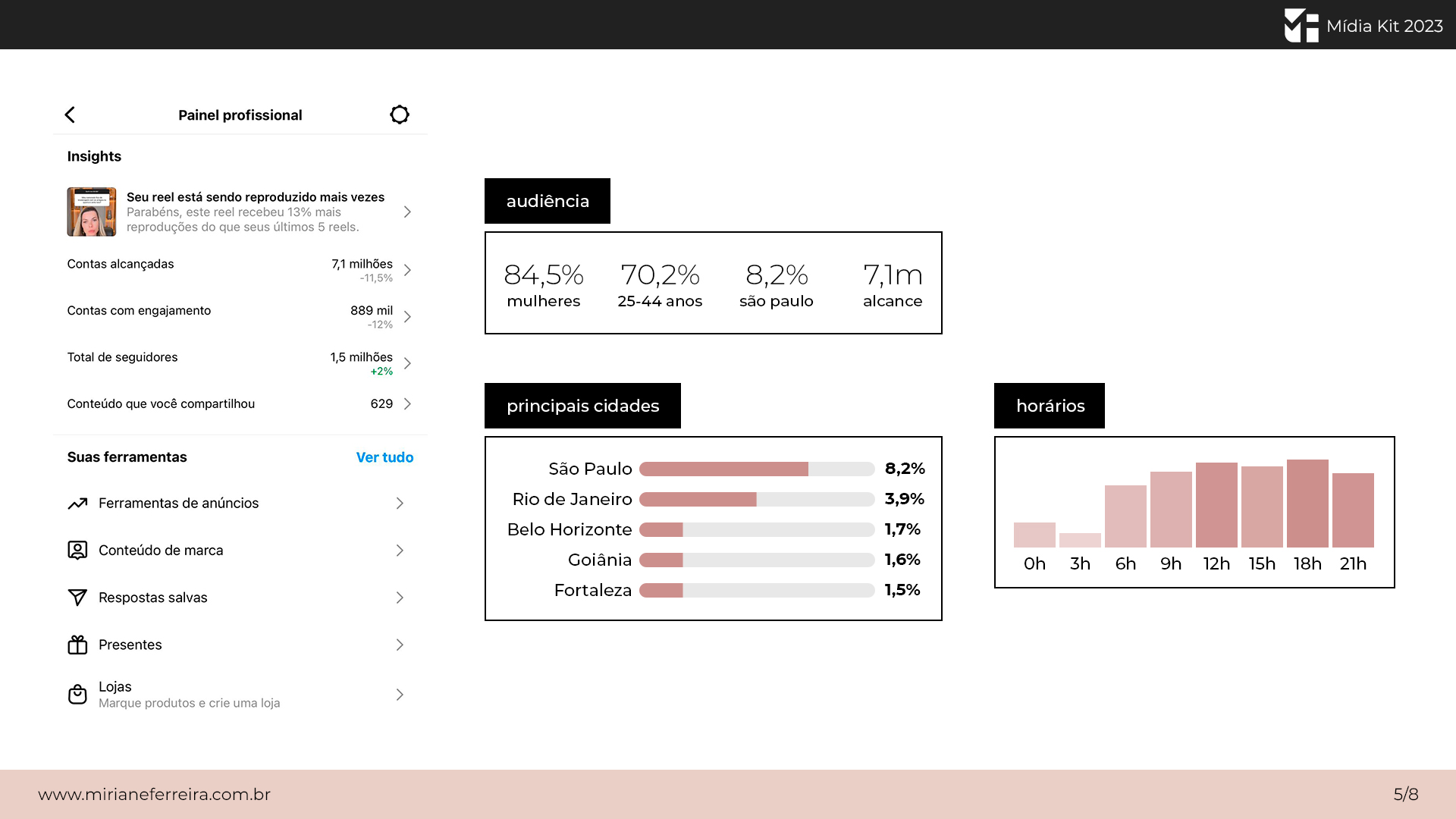Image resolution: width=1456 pixels, height=819 pixels.
Task: Open the Presentes chevron
Action: coord(400,645)
